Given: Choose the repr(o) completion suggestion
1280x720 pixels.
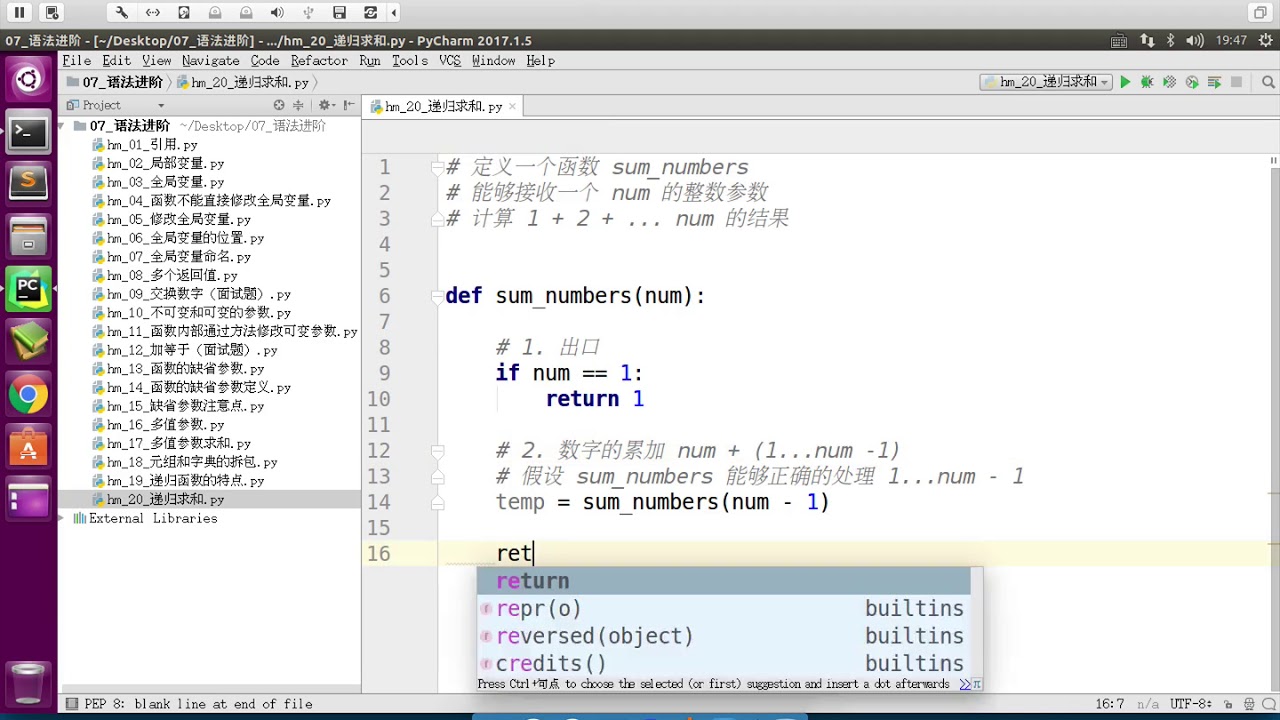Looking at the screenshot, I should [723, 608].
